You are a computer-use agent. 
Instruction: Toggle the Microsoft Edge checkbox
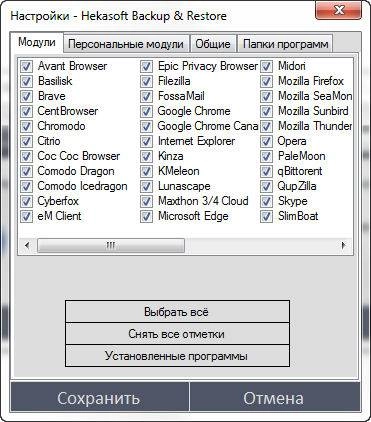tap(146, 216)
